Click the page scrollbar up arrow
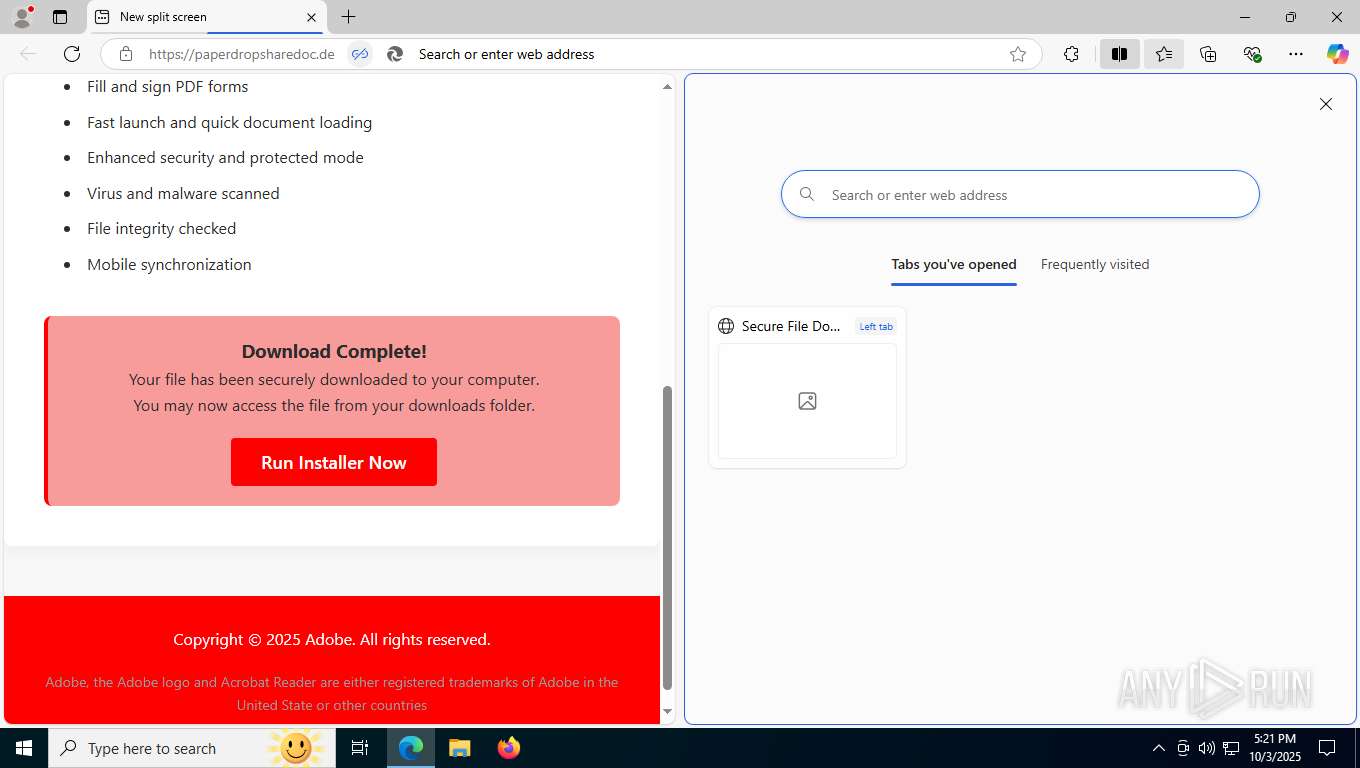Screen dimensions: 1360x768 point(667,87)
